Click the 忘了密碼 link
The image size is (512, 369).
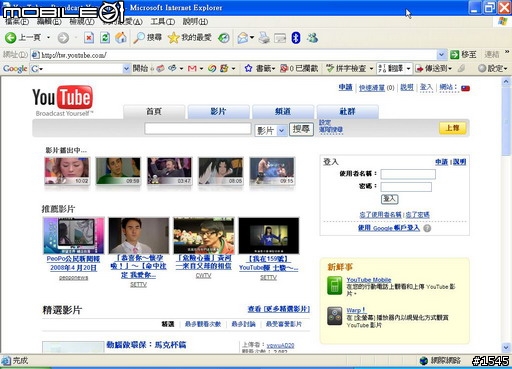click(418, 215)
